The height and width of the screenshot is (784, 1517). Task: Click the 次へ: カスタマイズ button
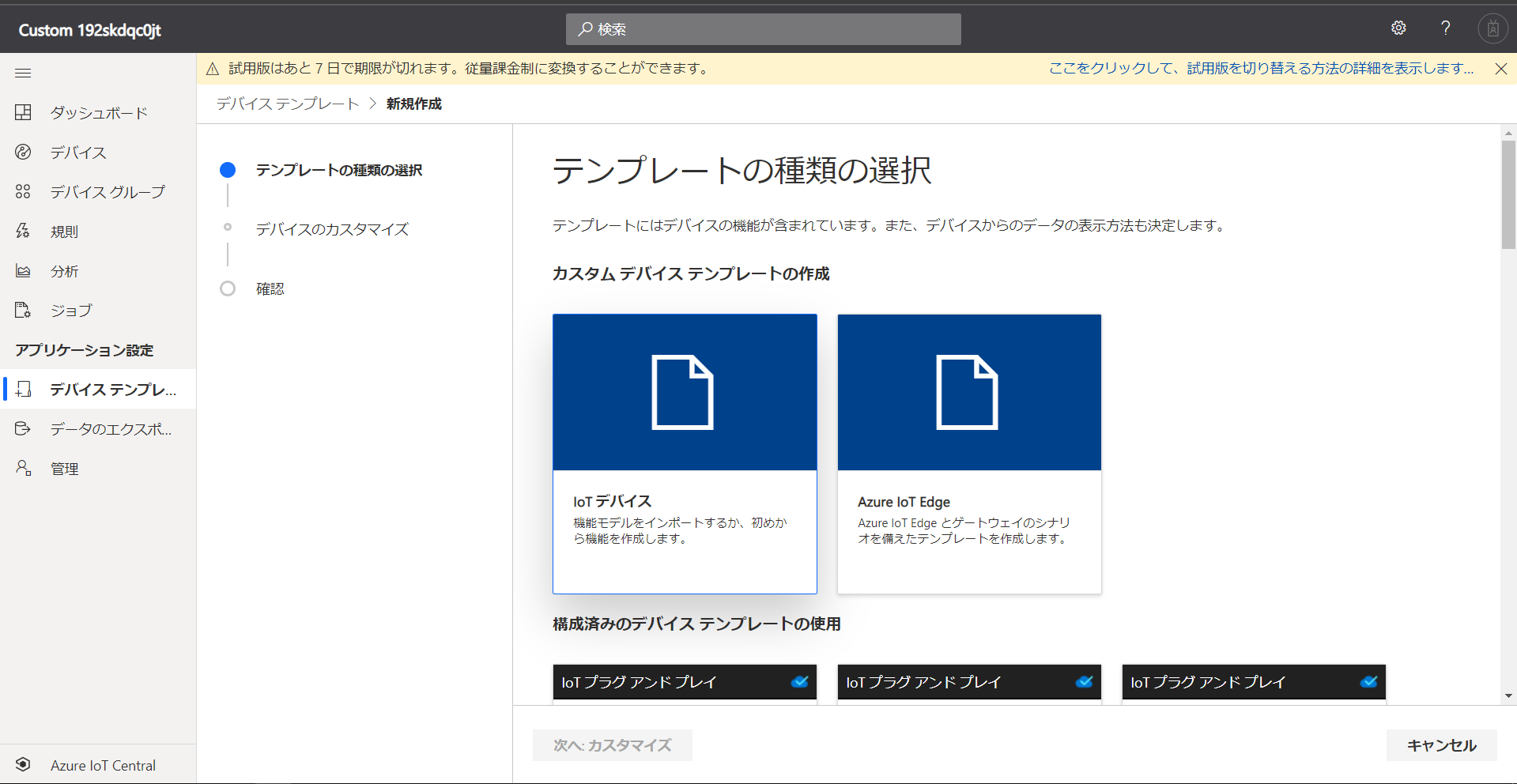[612, 745]
